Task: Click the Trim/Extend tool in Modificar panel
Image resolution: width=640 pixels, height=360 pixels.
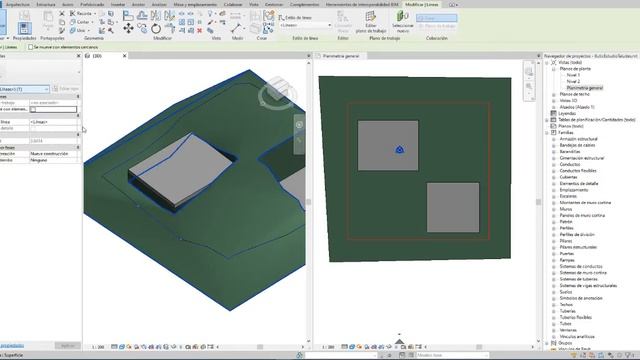Action: [170, 29]
